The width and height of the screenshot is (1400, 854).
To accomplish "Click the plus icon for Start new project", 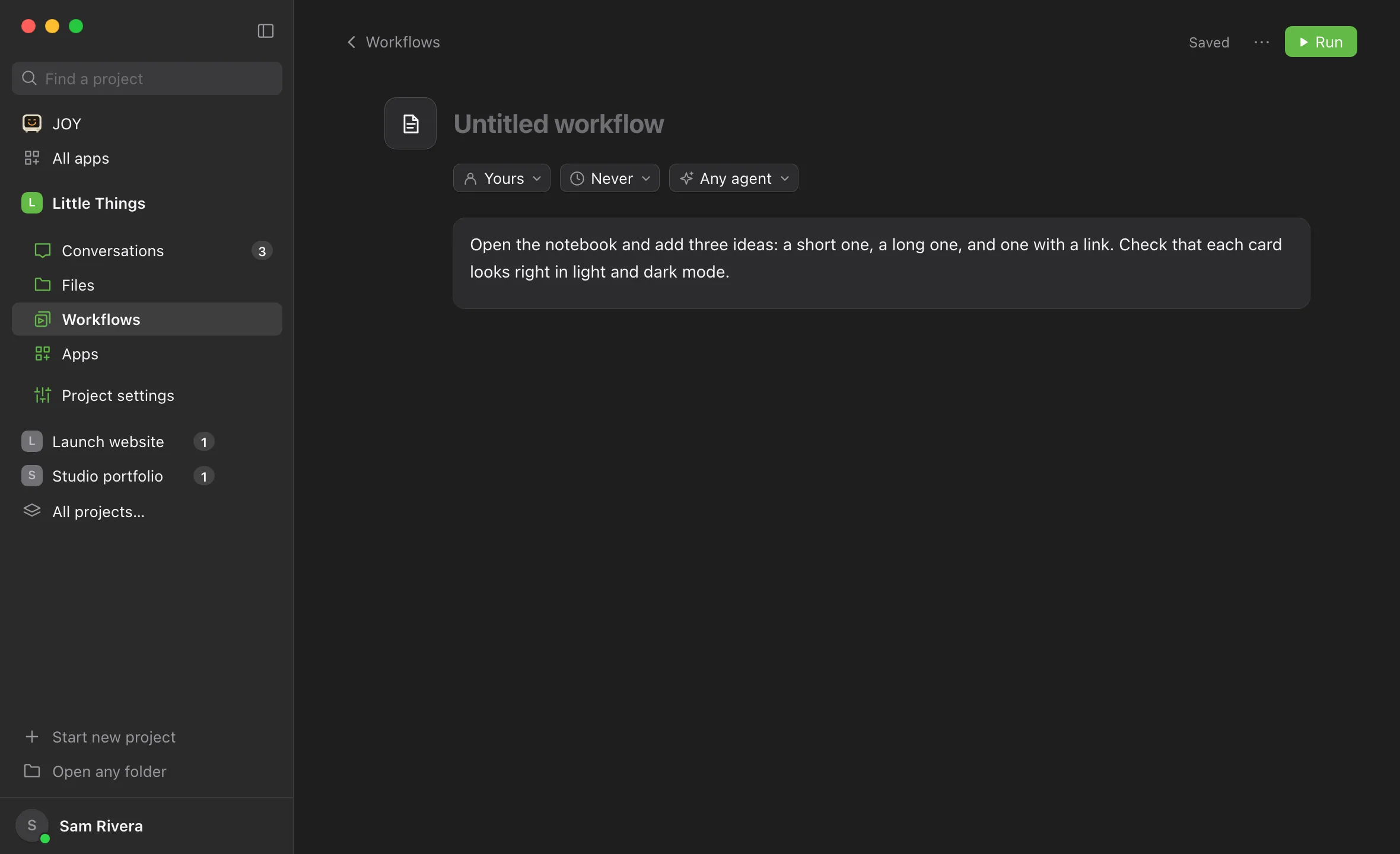I will [31, 737].
